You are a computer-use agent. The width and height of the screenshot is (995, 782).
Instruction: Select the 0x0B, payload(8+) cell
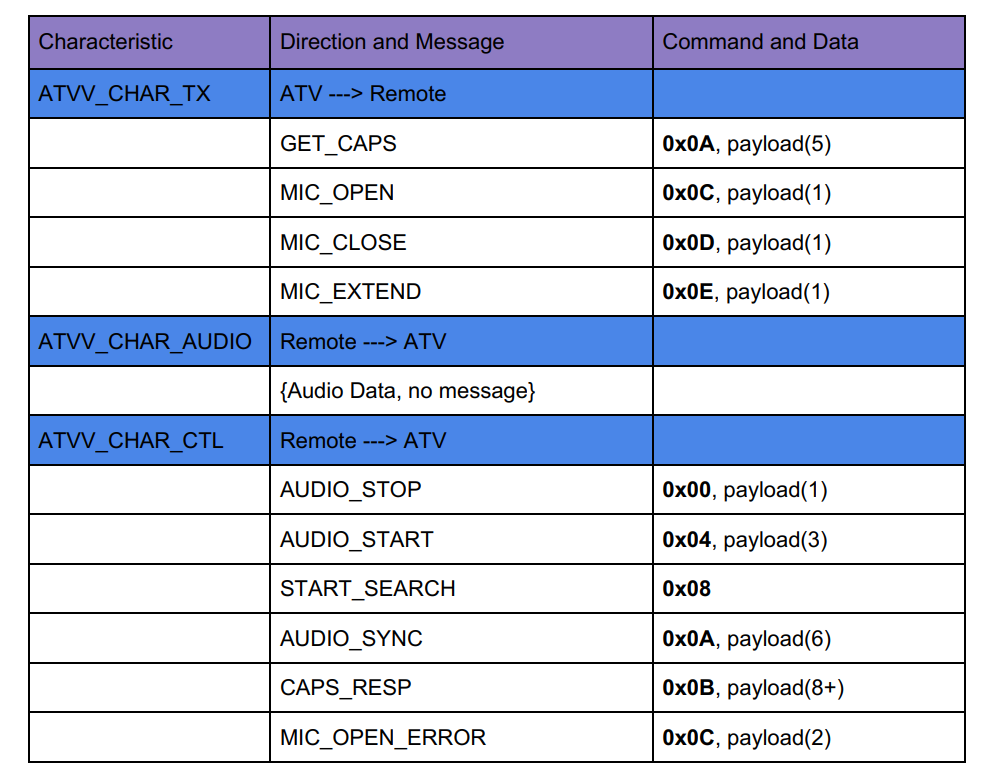(x=809, y=688)
